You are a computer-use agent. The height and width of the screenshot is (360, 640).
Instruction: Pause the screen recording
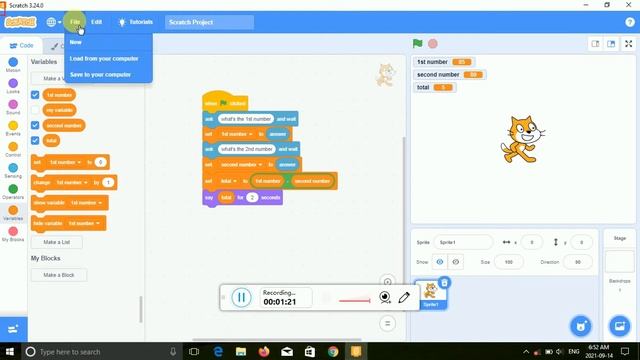[x=241, y=298]
